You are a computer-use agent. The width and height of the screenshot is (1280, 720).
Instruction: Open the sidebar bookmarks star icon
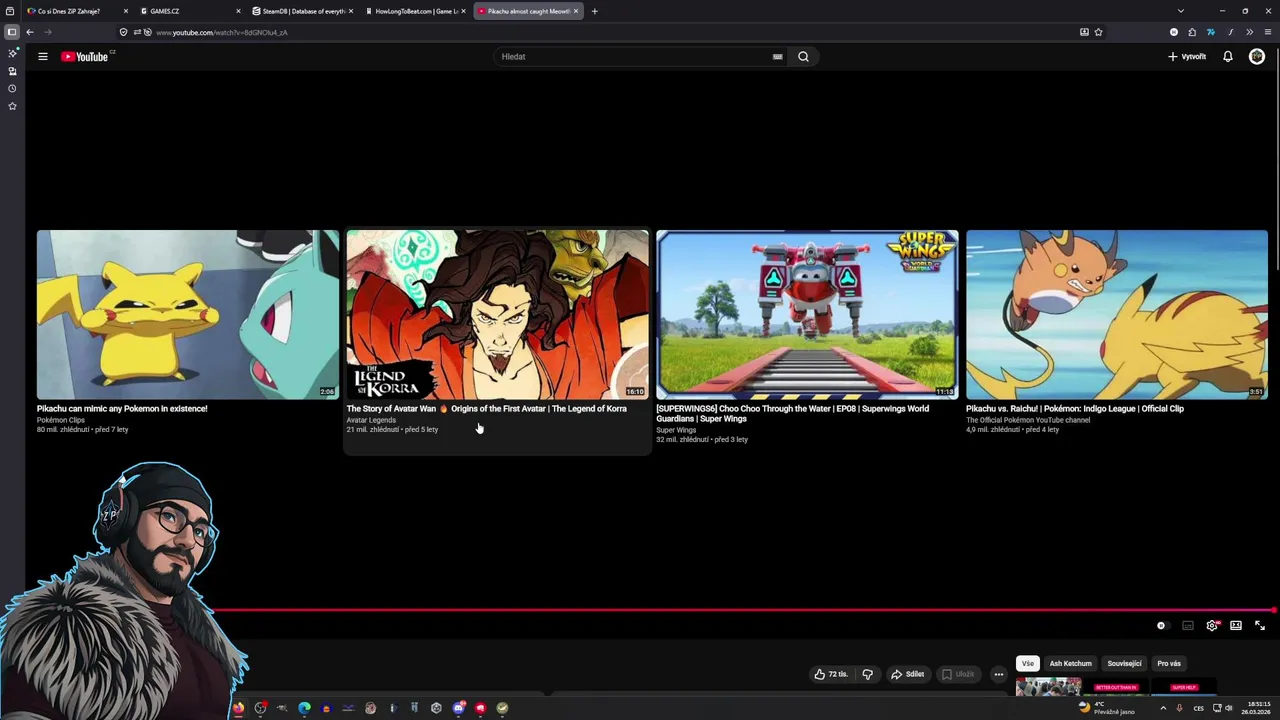coord(12,106)
